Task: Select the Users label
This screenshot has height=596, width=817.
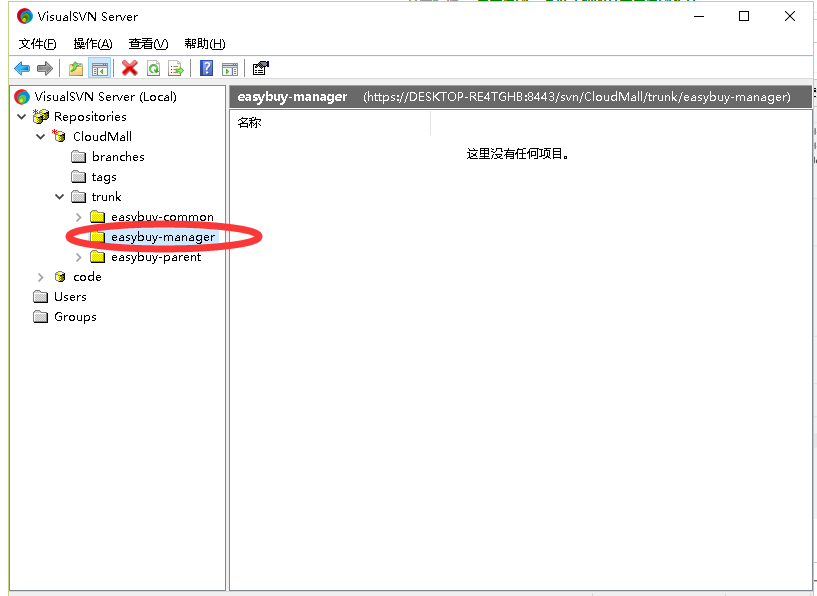Action: (70, 297)
